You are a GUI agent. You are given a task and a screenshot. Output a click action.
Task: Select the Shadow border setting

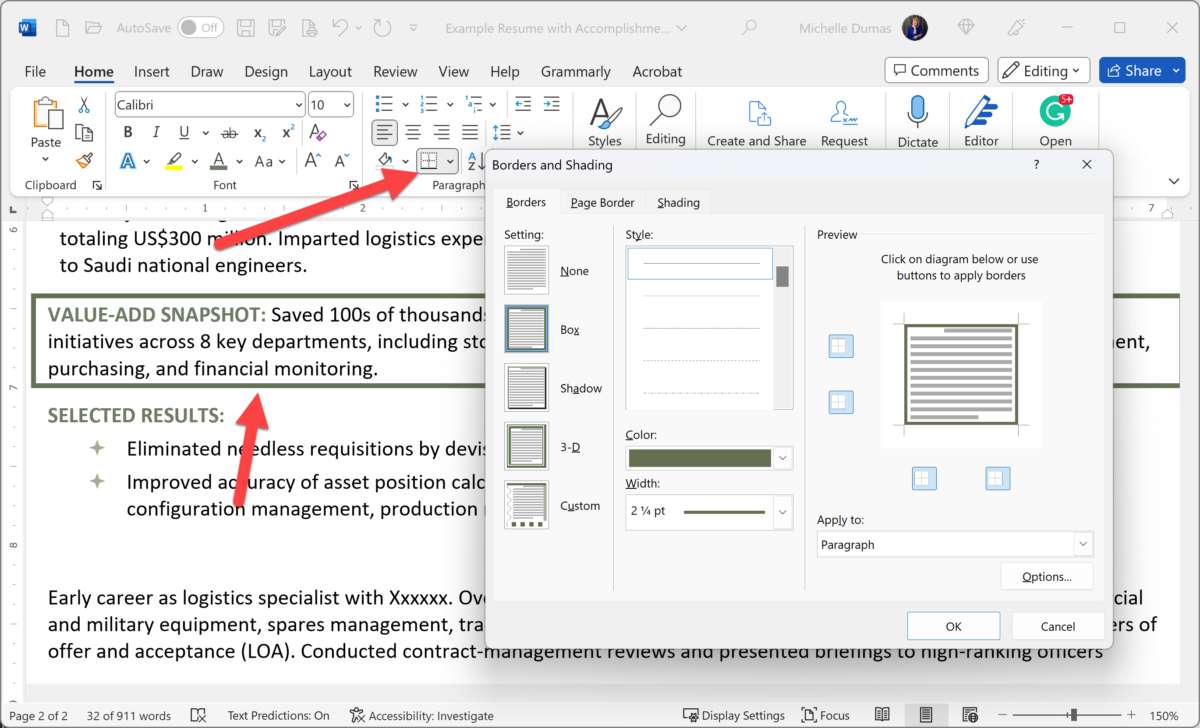(526, 387)
